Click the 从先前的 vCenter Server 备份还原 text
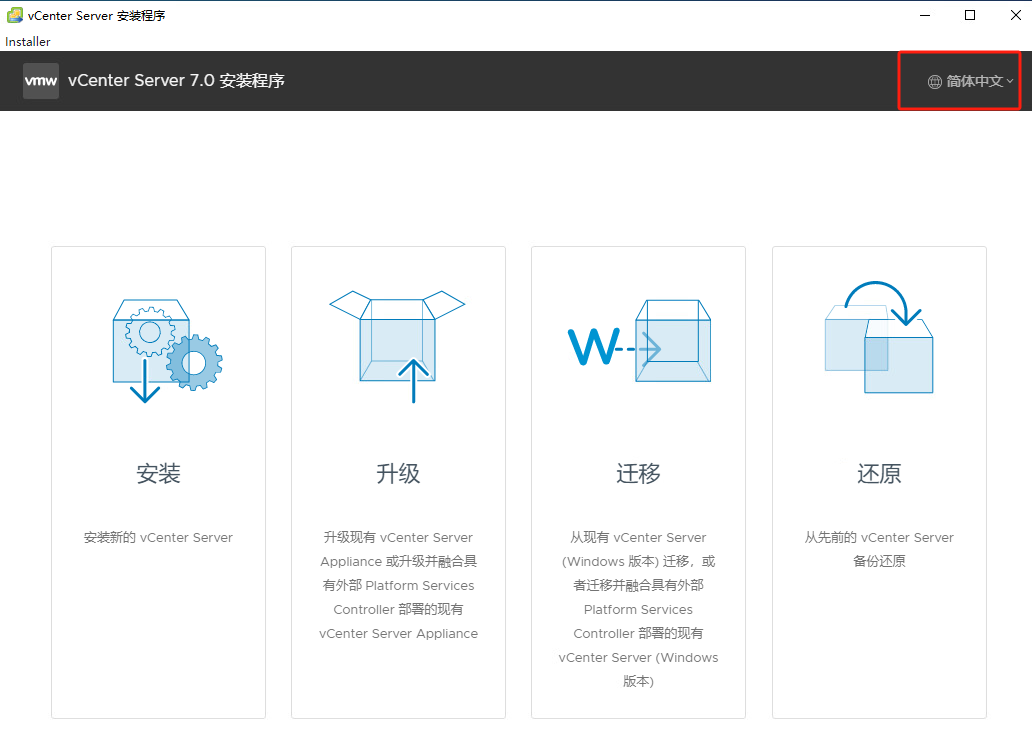Screen dimensions: 1032x736 pyautogui.click(x=879, y=549)
